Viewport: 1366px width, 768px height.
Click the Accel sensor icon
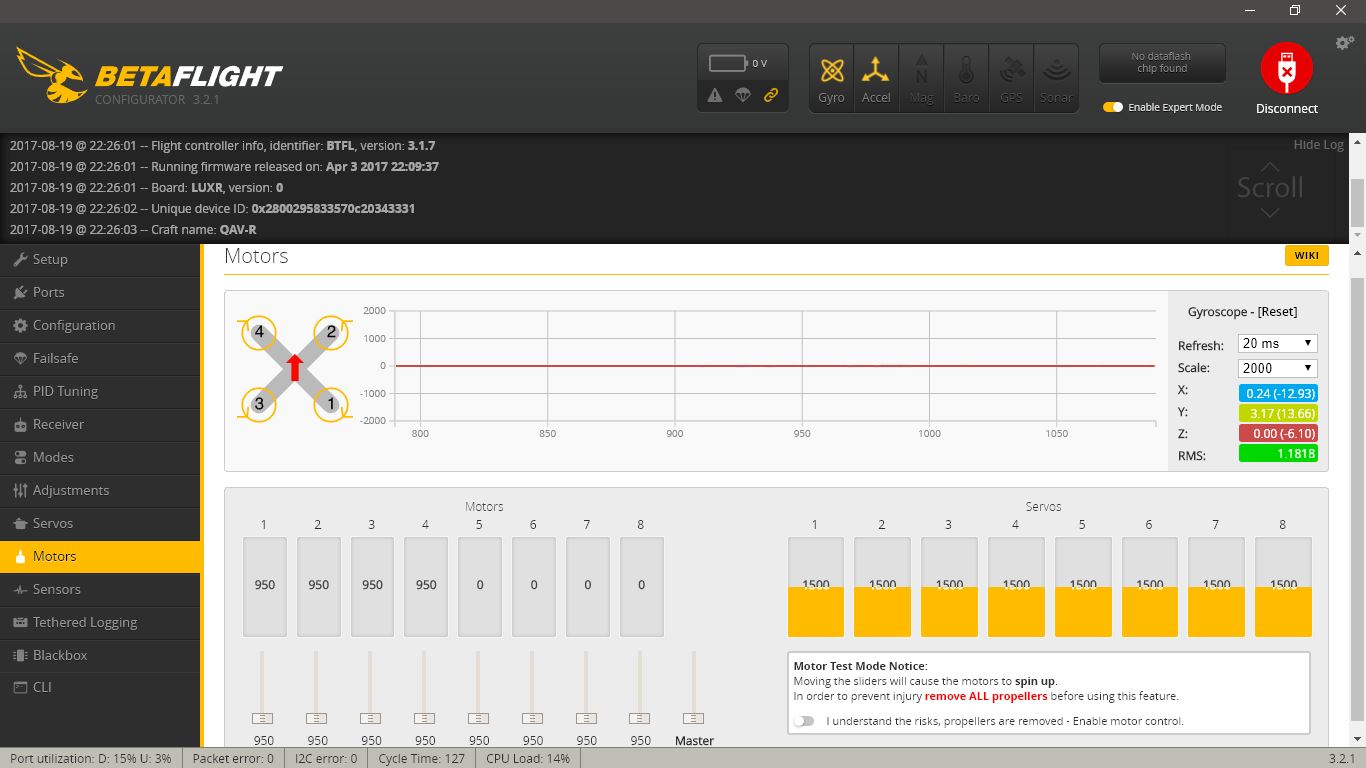[x=876, y=78]
